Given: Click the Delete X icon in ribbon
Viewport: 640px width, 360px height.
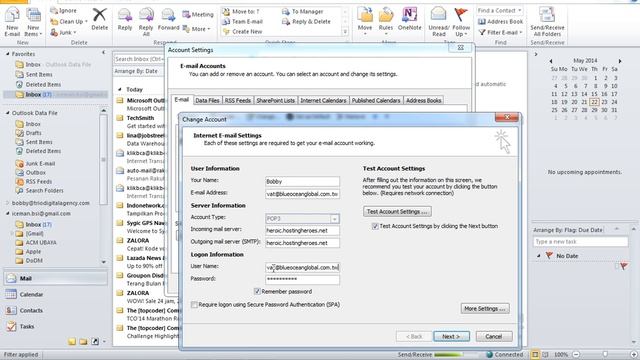Looking at the screenshot, I should tap(99, 19).
